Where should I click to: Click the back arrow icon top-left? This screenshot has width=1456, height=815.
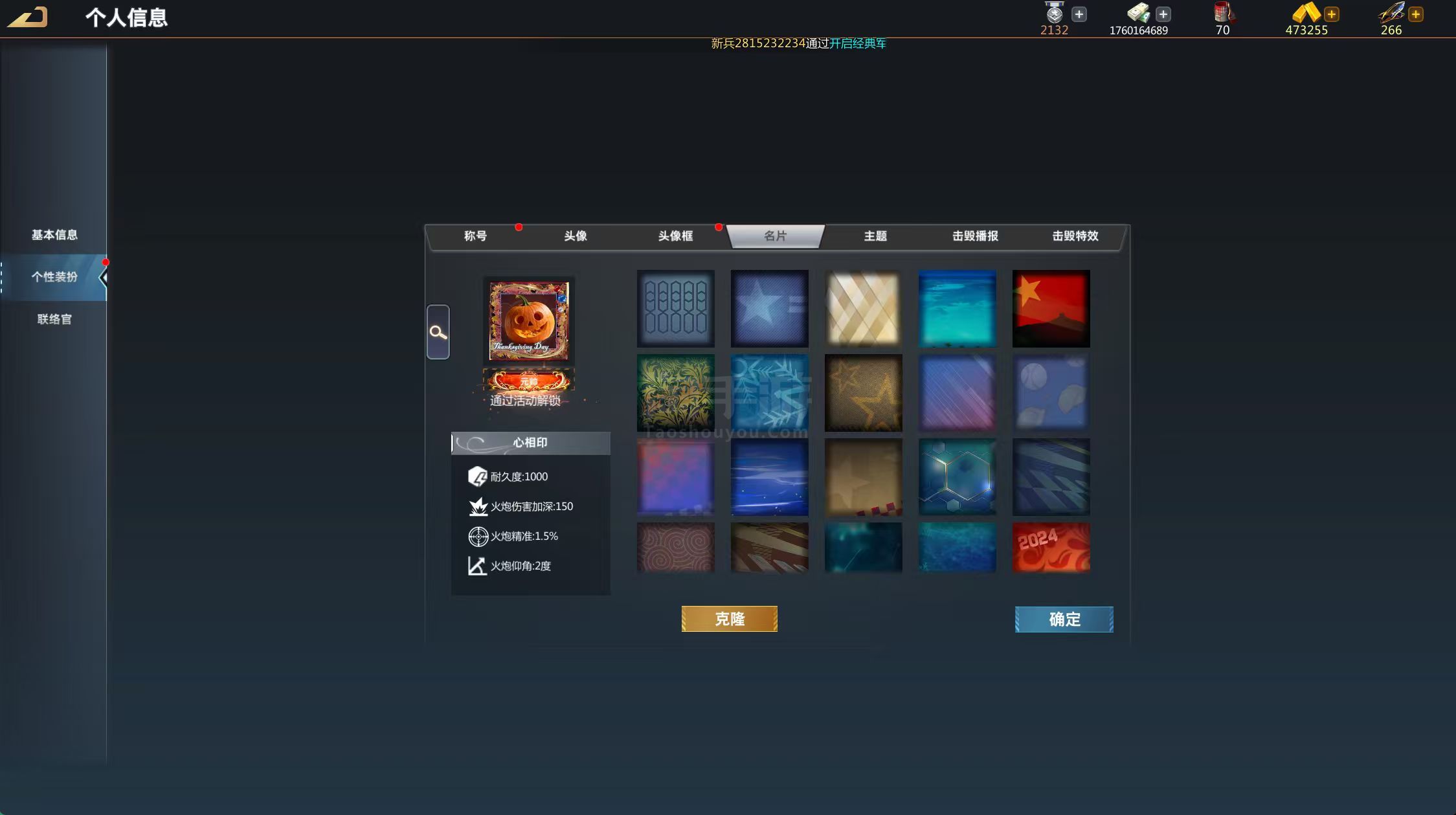(x=27, y=17)
